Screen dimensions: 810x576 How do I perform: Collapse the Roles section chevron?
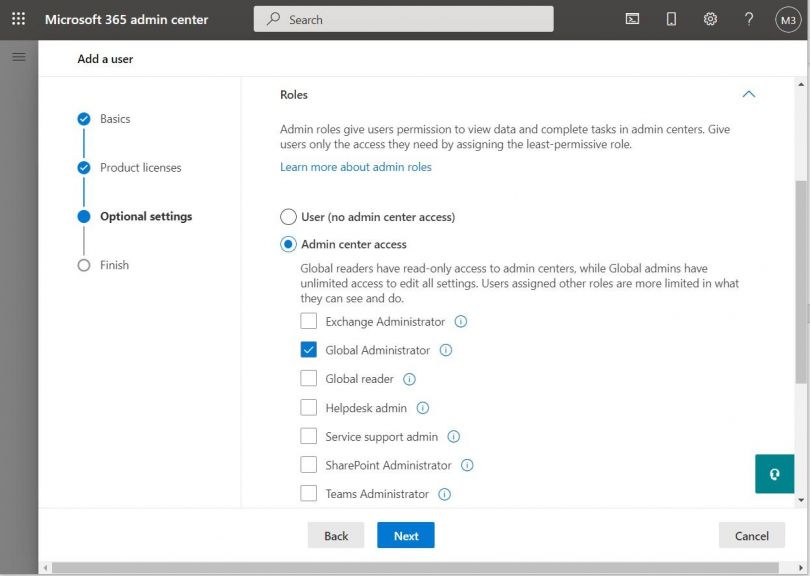tap(748, 94)
